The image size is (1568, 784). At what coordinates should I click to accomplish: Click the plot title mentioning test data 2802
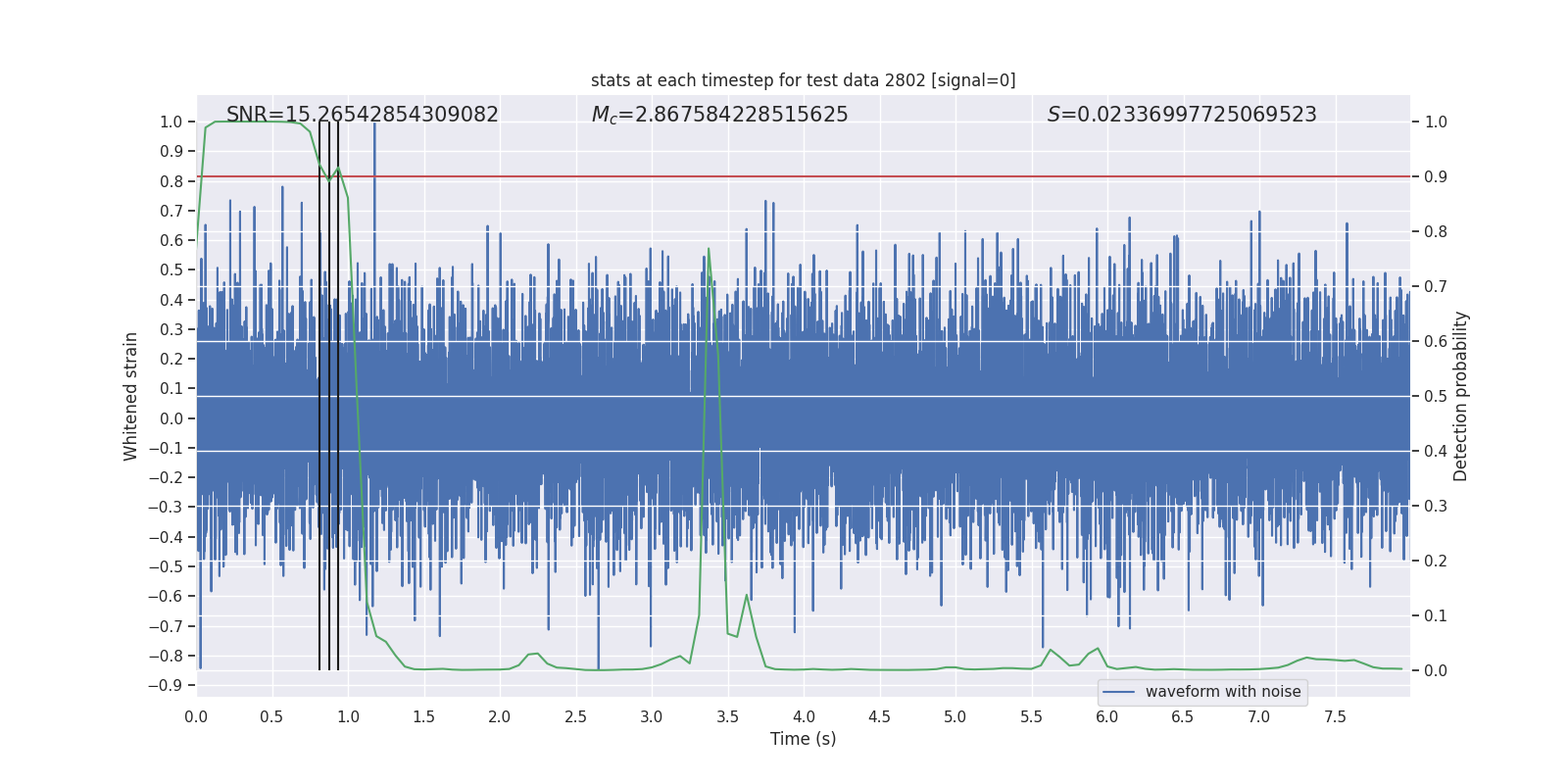(x=803, y=80)
